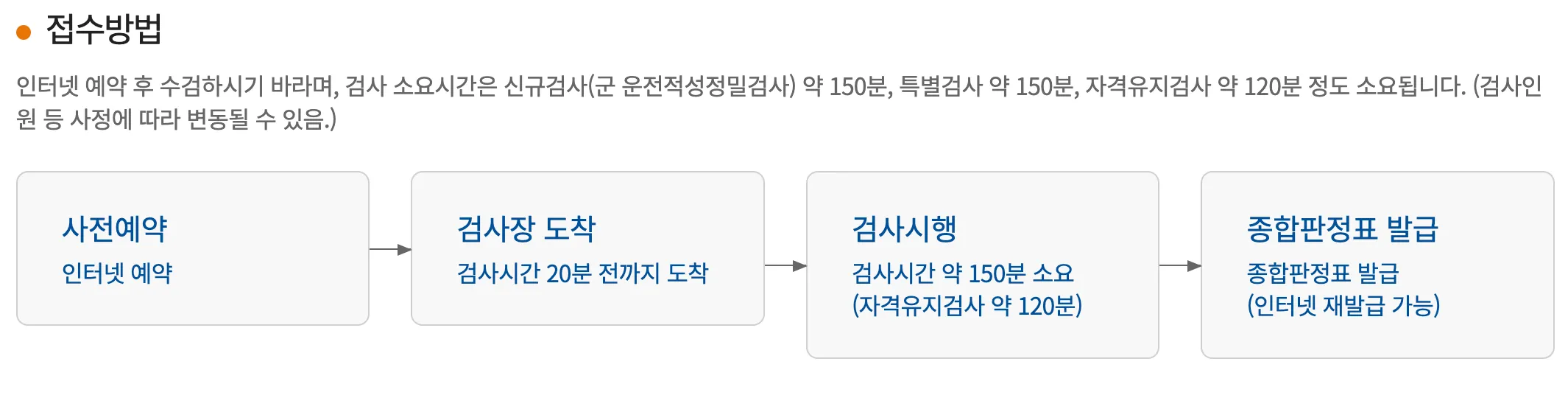Click the arrow pointing to 종합판정표 발급 box
The width and height of the screenshot is (1568, 398).
point(1180,265)
